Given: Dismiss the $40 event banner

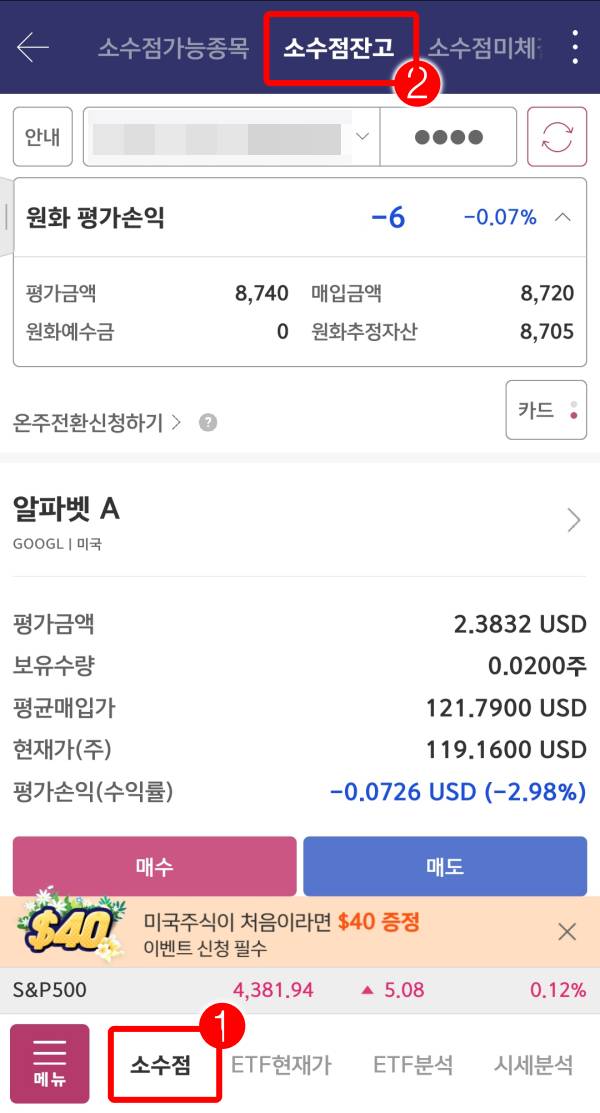Looking at the screenshot, I should pos(568,933).
